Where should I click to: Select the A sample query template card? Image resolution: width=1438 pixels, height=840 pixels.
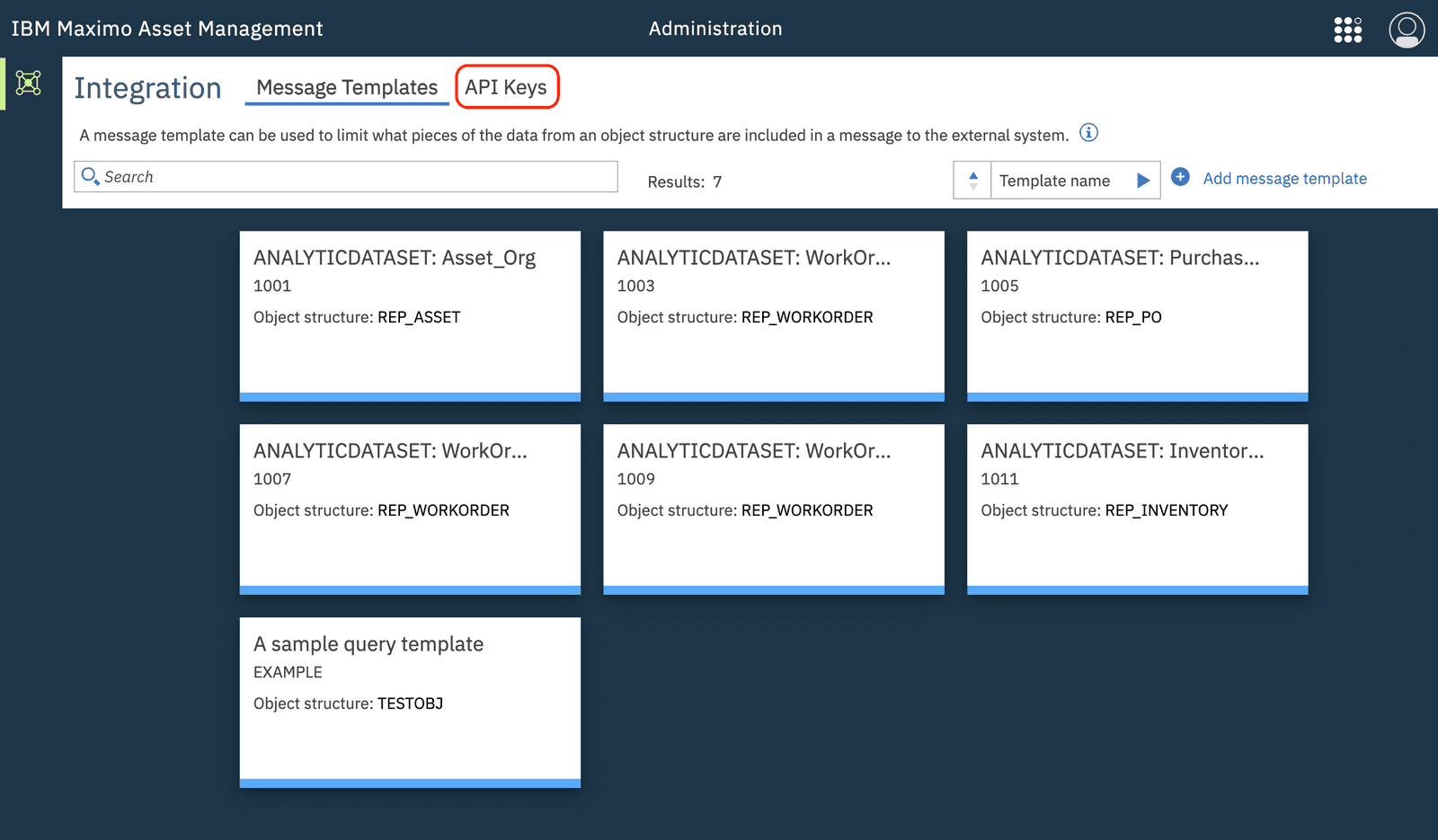tap(410, 701)
